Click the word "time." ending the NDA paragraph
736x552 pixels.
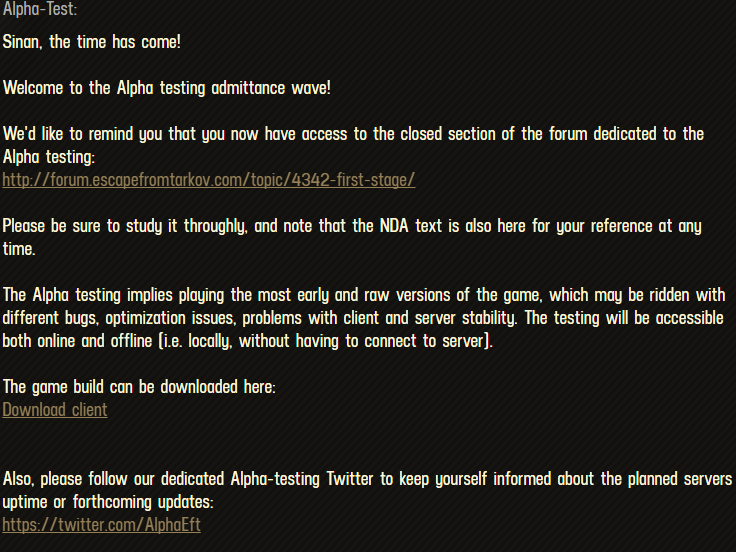point(19,249)
